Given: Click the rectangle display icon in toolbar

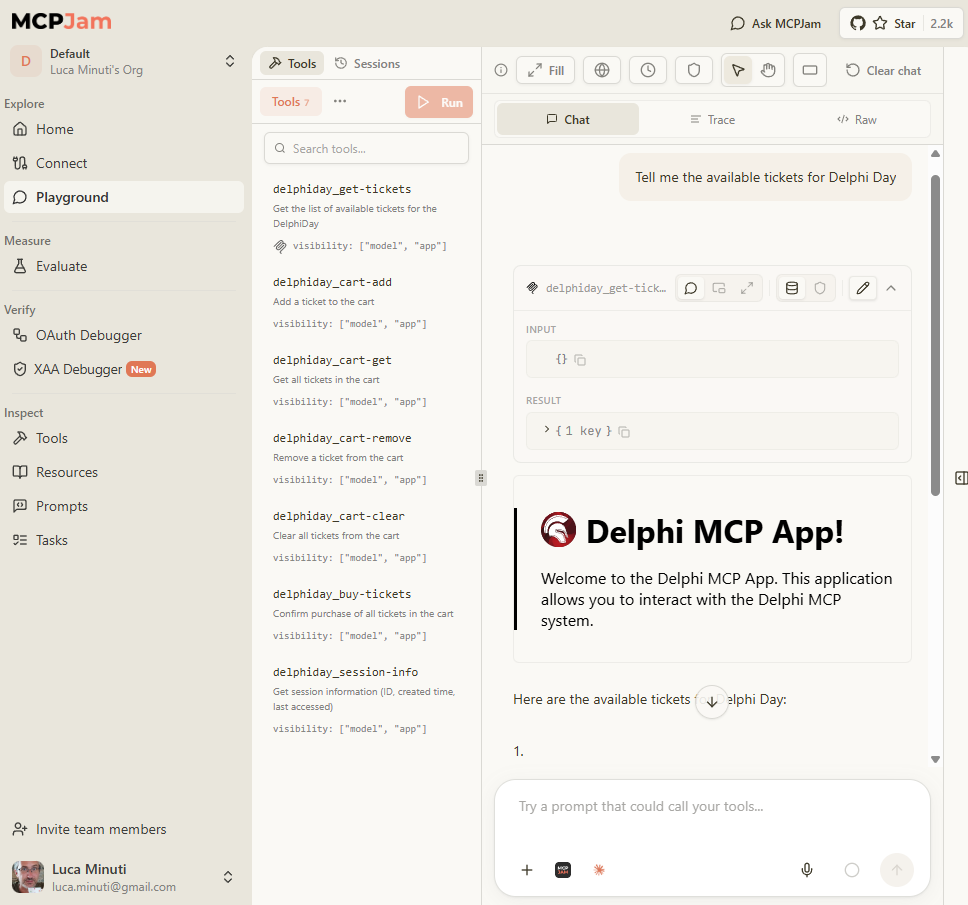Looking at the screenshot, I should pos(810,70).
